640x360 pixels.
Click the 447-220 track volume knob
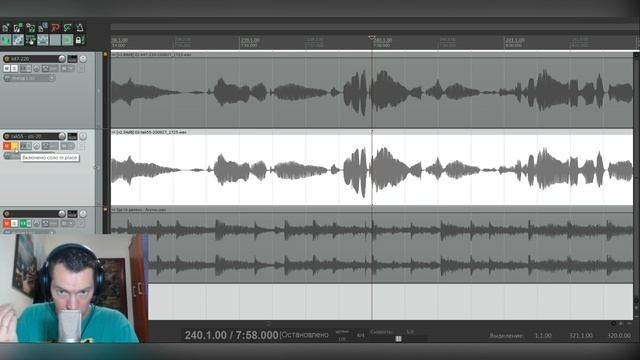(x=62, y=59)
